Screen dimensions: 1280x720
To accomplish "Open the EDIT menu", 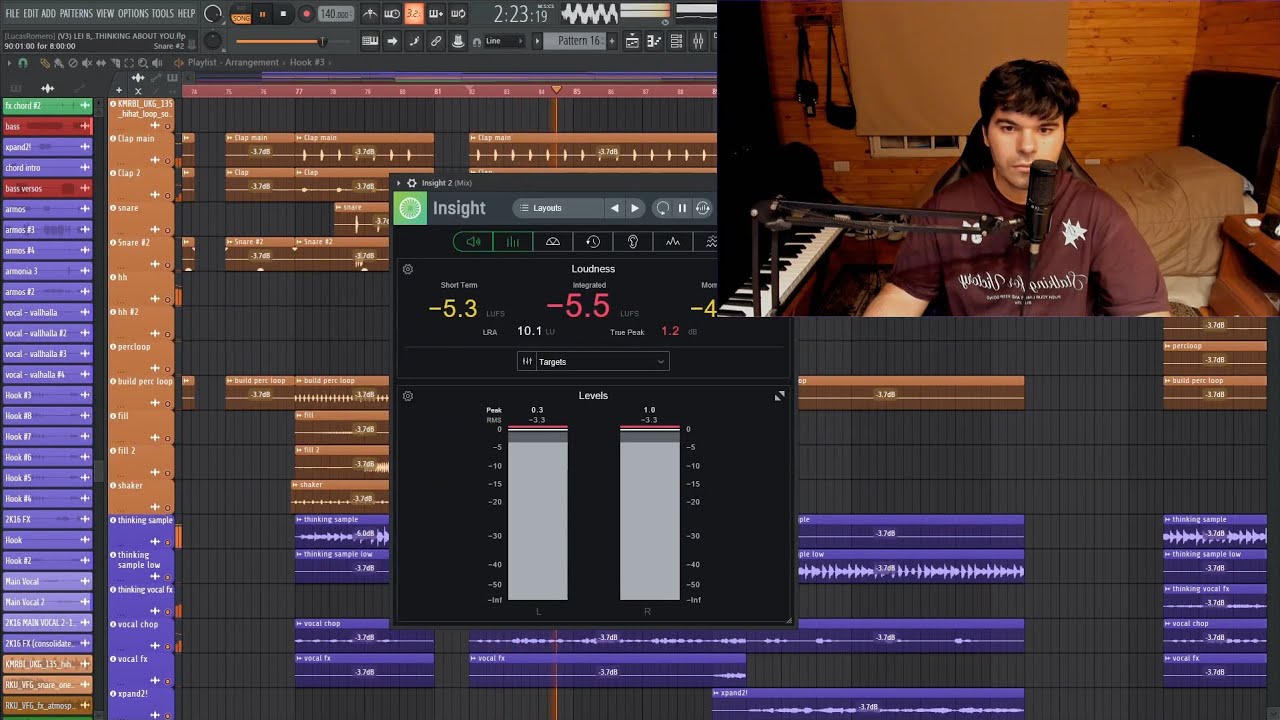I will coord(31,14).
